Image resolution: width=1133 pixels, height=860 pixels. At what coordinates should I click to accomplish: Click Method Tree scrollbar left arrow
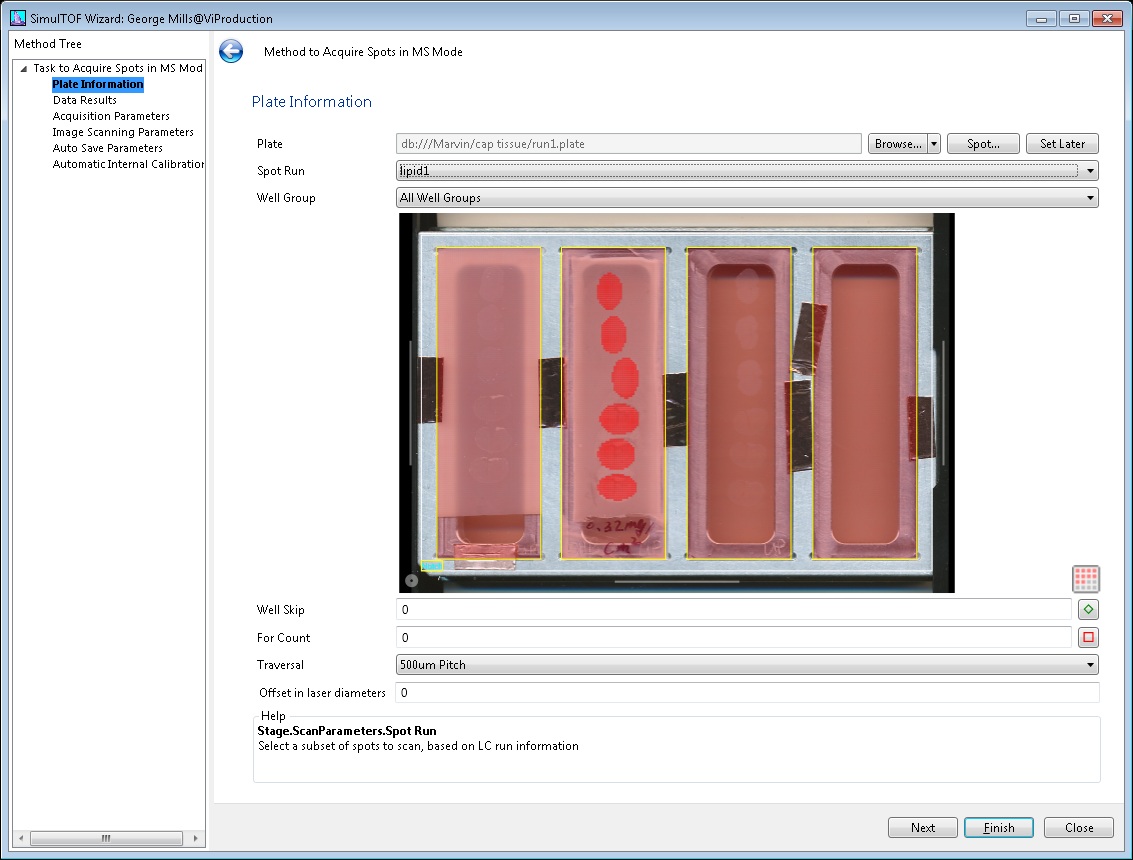tap(21, 838)
